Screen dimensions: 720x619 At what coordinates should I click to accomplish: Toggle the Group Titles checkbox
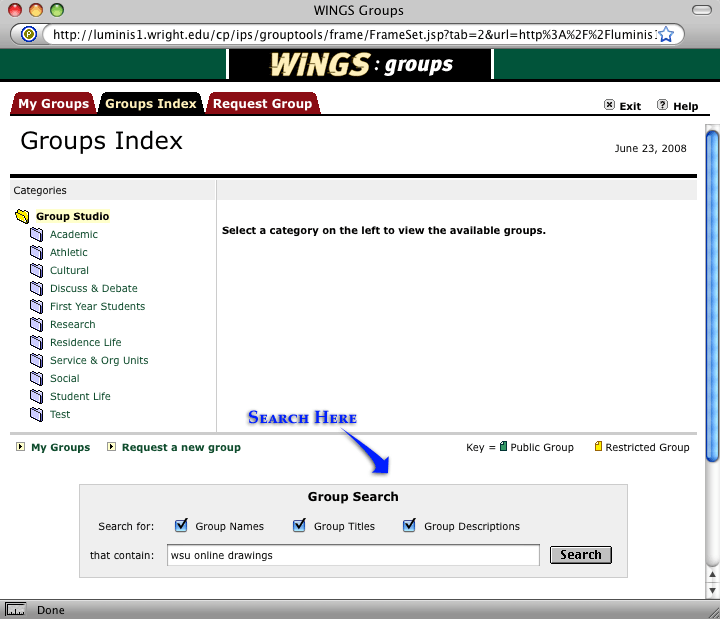point(299,526)
